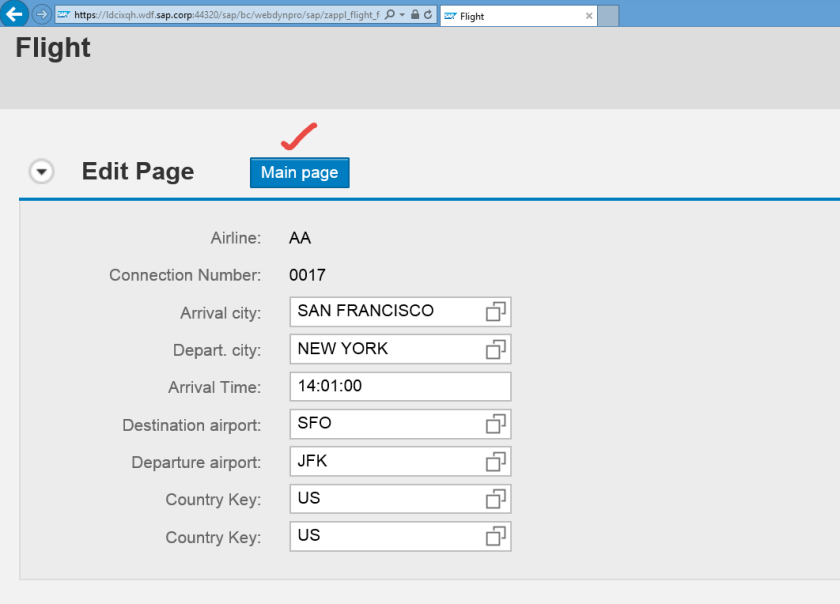The image size is (840, 604).
Task: Click the Departure airport field showing JFK
Action: (385, 462)
